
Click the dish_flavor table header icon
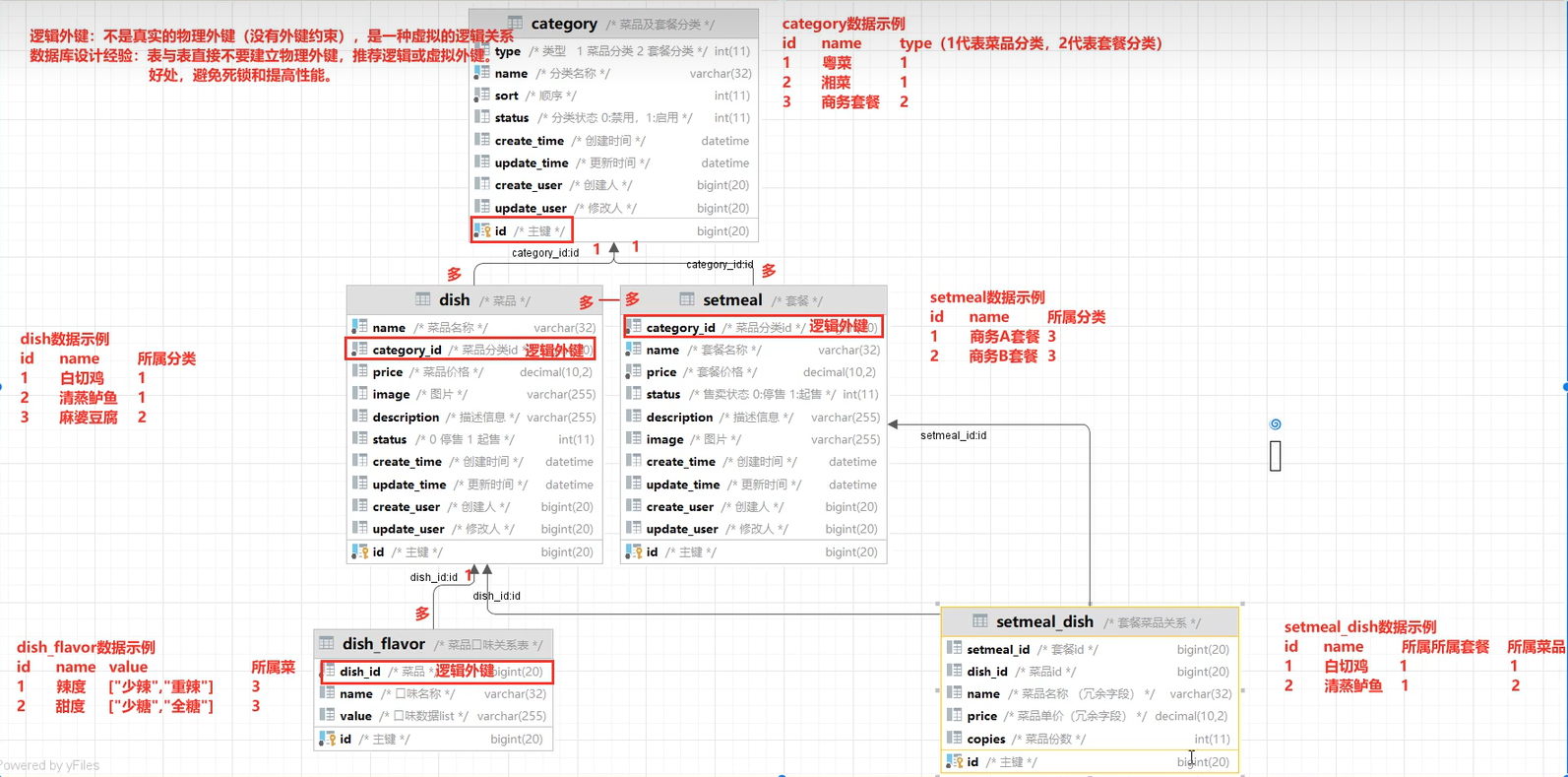coord(326,643)
